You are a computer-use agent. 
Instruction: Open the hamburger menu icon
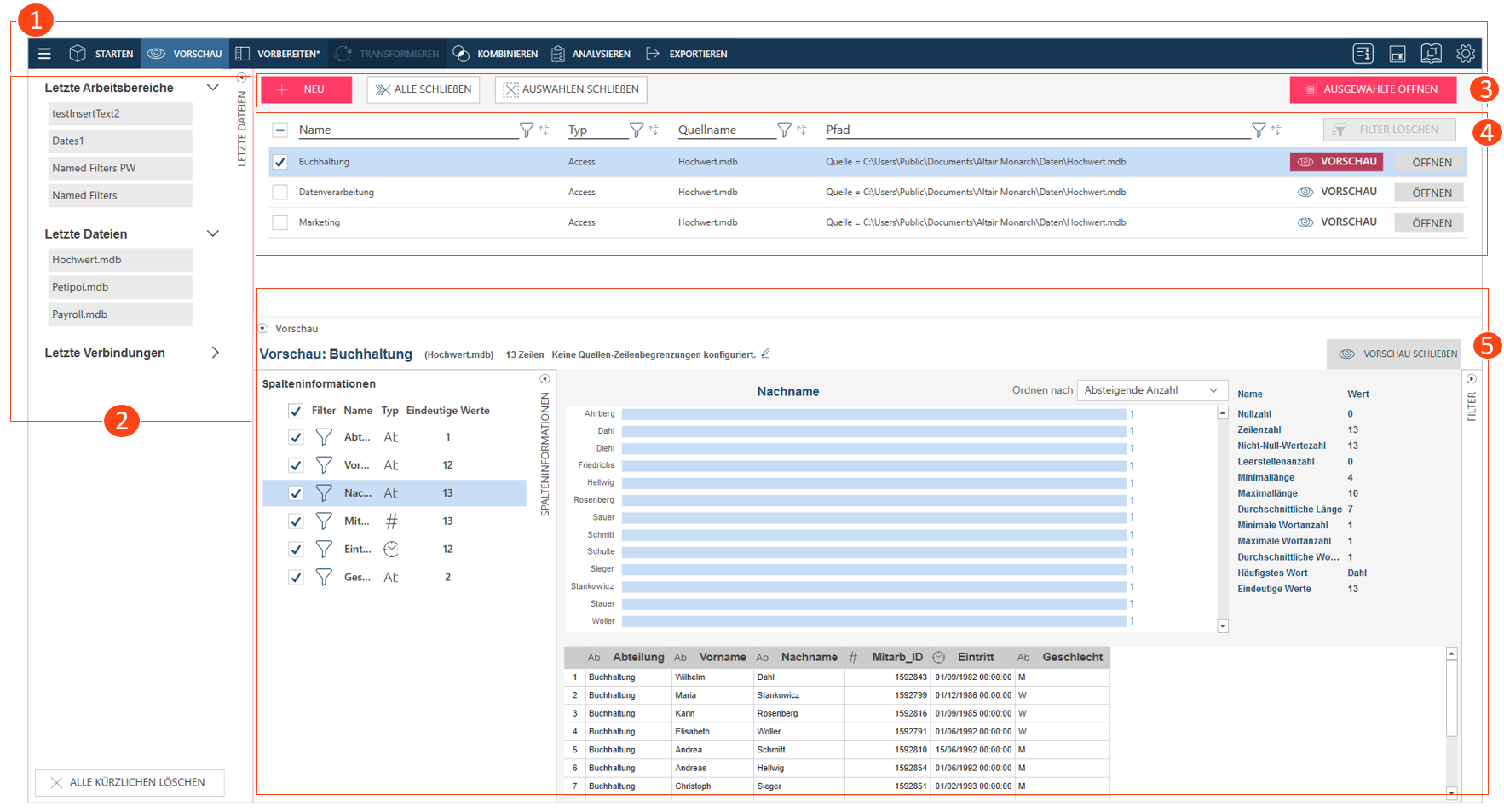(44, 54)
